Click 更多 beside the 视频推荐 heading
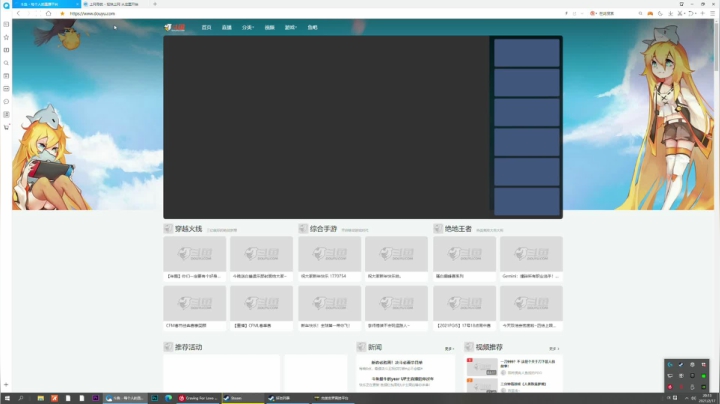720x404 pixels. click(554, 349)
